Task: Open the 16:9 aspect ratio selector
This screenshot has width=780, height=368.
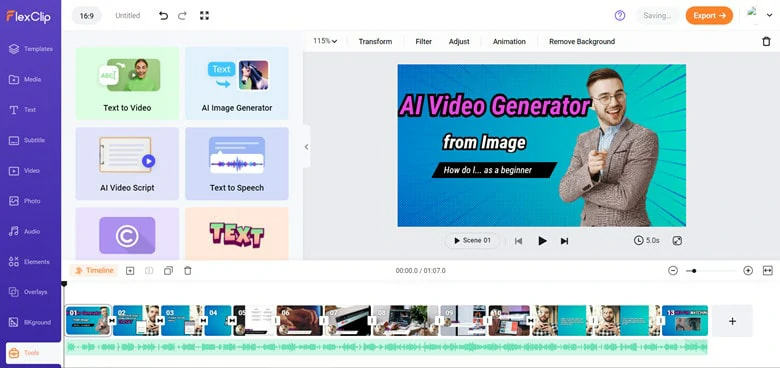Action: pos(87,16)
